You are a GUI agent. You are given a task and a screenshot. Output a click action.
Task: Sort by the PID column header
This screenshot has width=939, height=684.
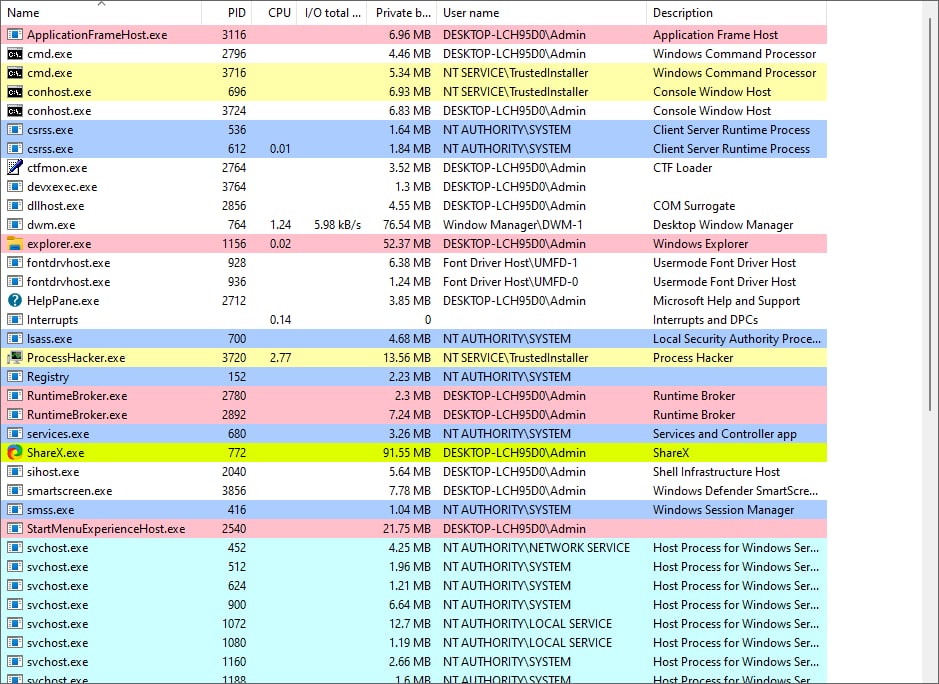[x=227, y=13]
